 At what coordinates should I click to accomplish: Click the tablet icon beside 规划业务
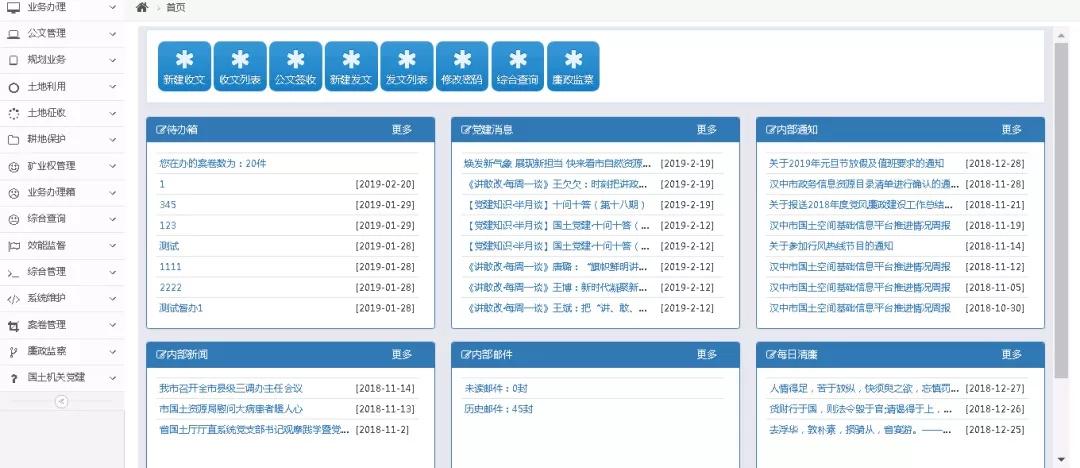(13, 60)
